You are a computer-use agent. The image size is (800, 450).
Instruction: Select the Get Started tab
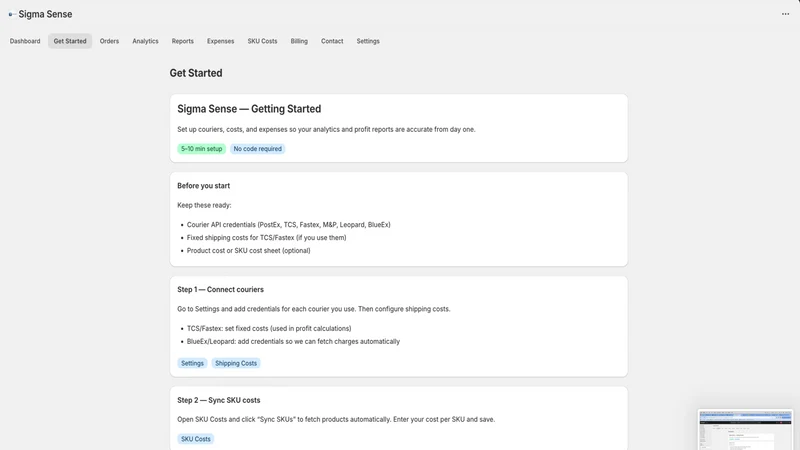tap(70, 41)
